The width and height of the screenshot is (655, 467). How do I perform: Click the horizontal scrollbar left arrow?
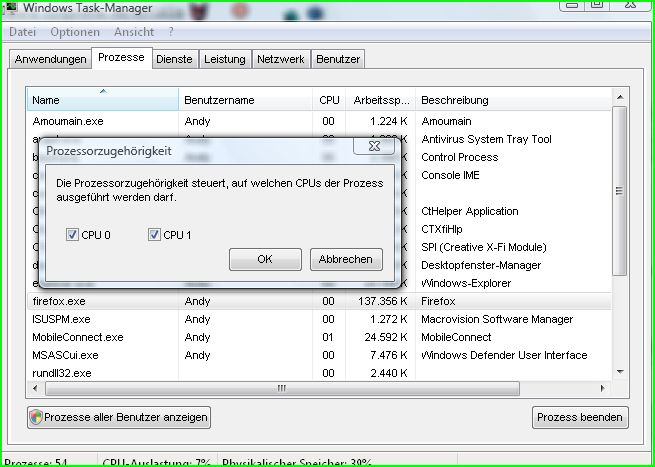tap(35, 388)
